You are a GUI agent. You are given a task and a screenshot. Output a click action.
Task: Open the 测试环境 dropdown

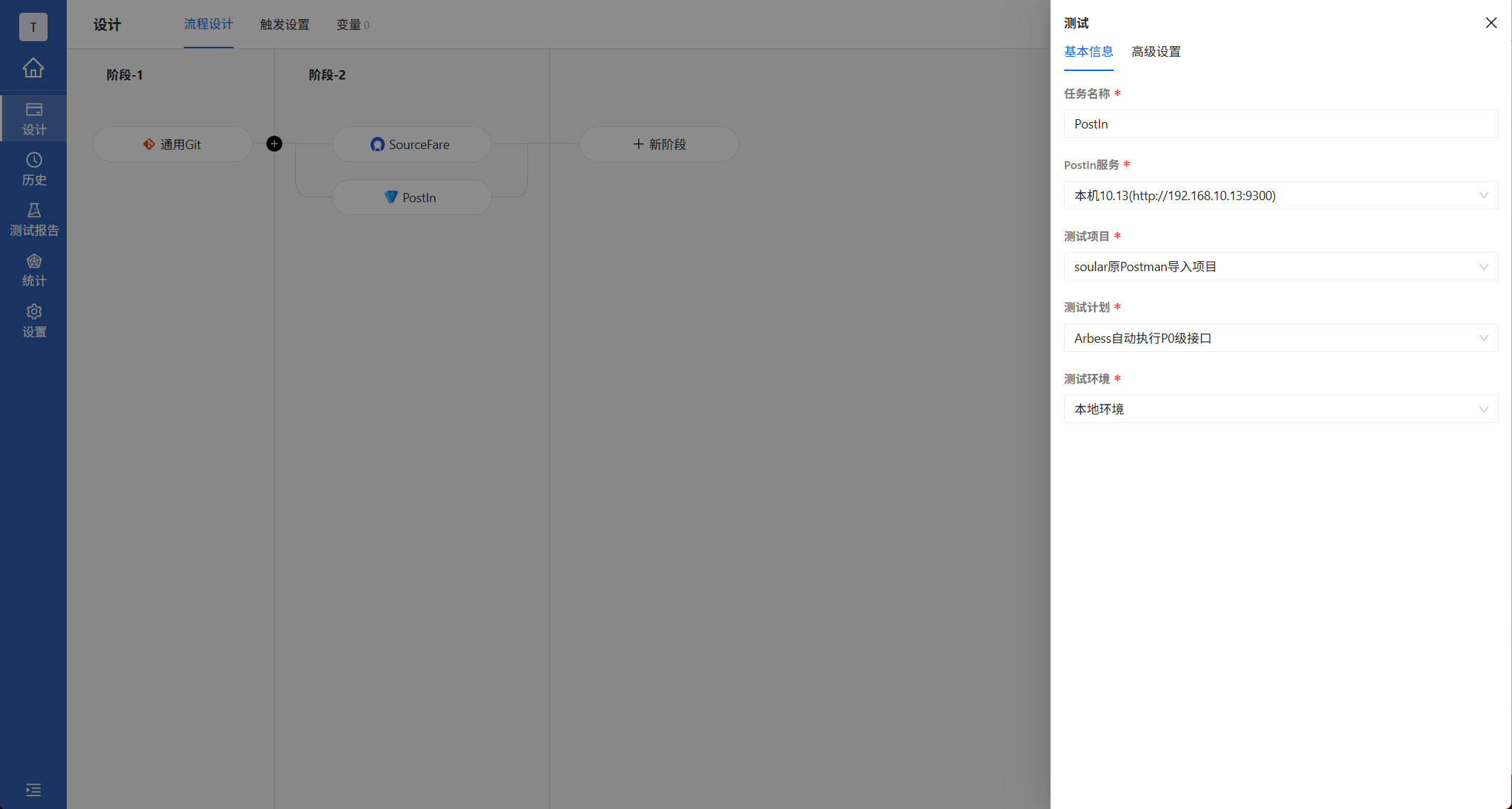coord(1280,409)
